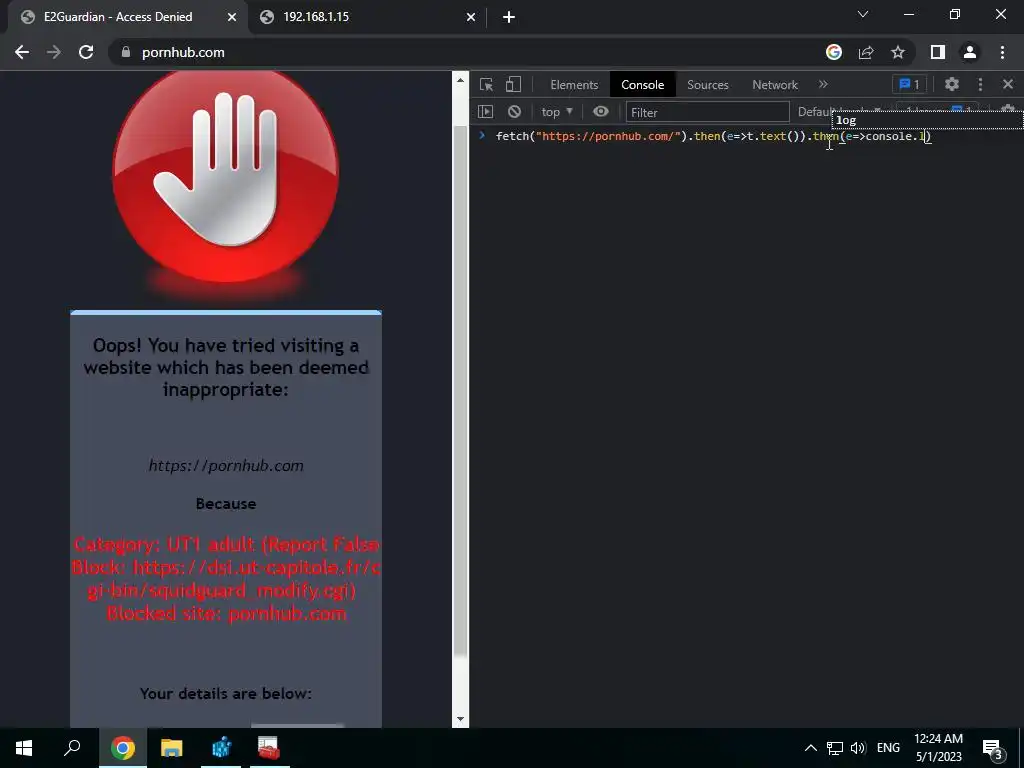This screenshot has height=768, width=1024.
Task: Open the 'top' JavaScript context dropdown
Action: (557, 112)
